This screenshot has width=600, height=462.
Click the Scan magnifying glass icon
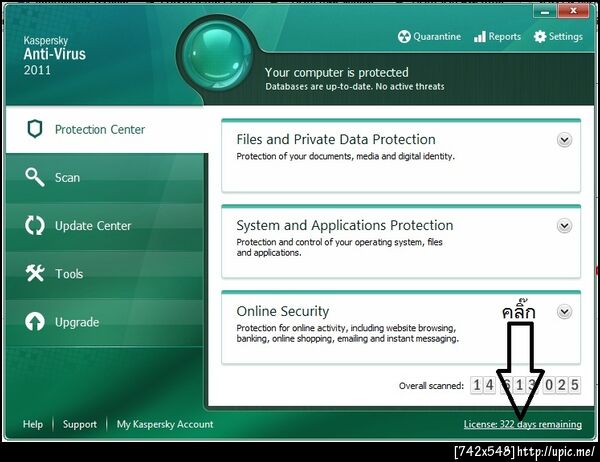35,177
